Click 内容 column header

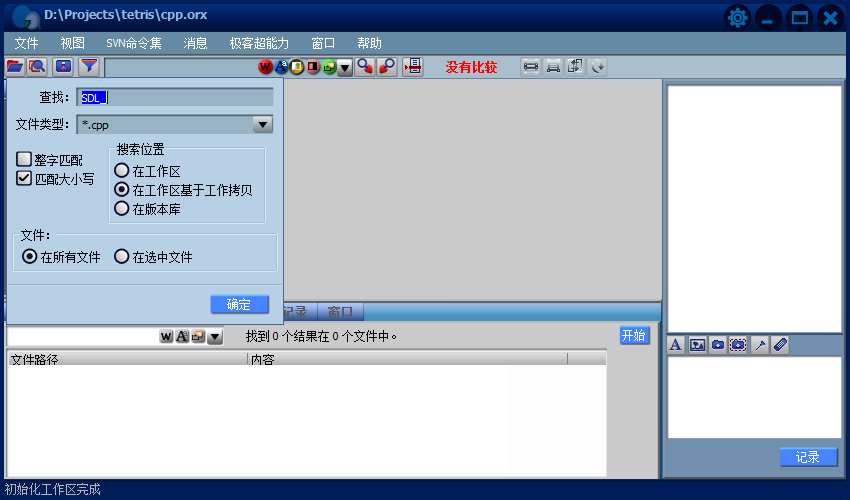(x=408, y=359)
